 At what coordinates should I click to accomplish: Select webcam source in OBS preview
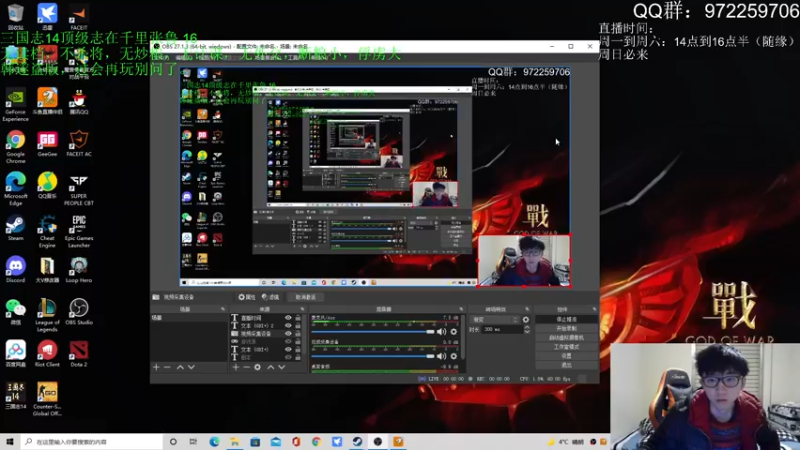524,260
